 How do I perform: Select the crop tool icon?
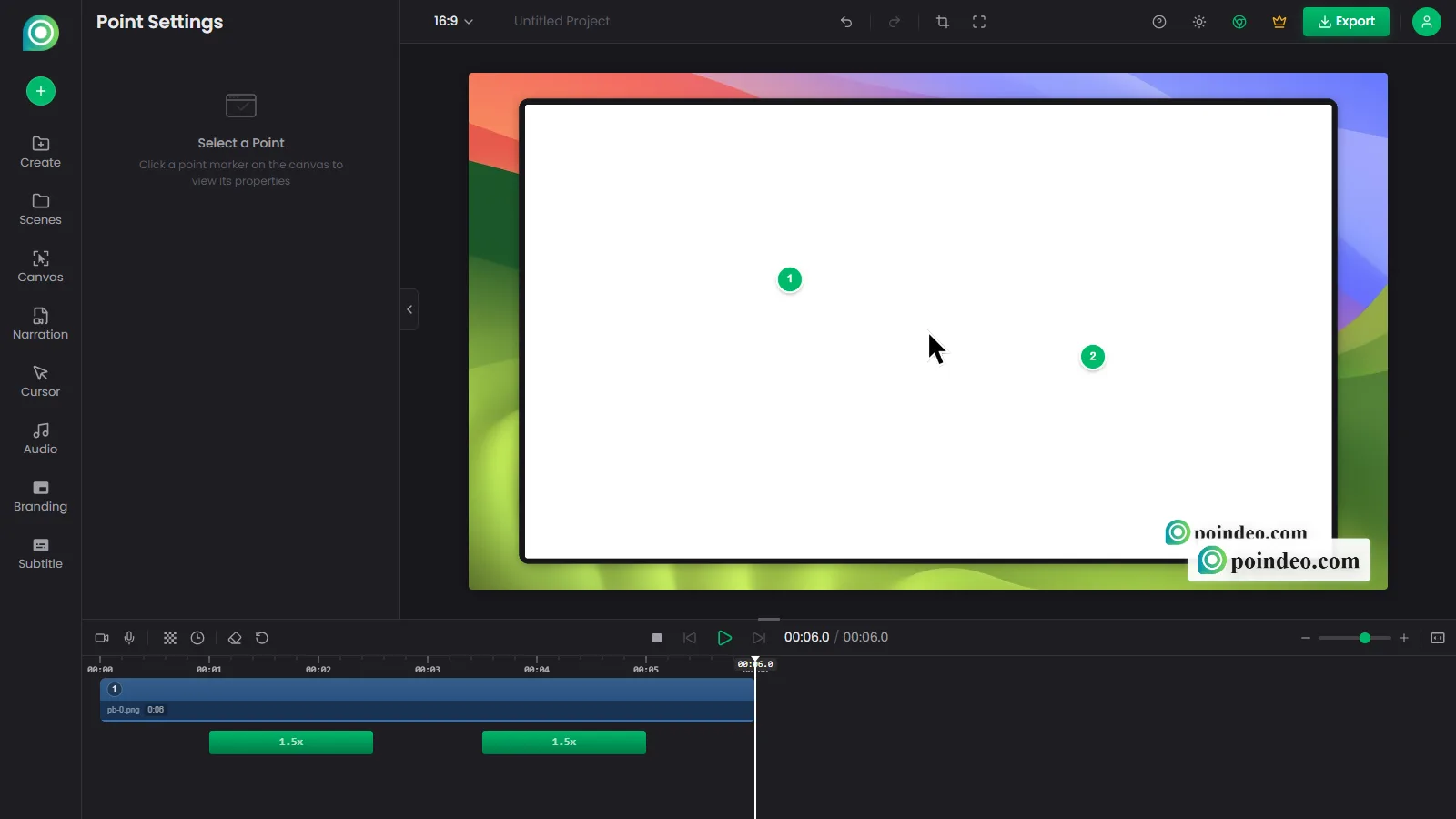pos(943,22)
